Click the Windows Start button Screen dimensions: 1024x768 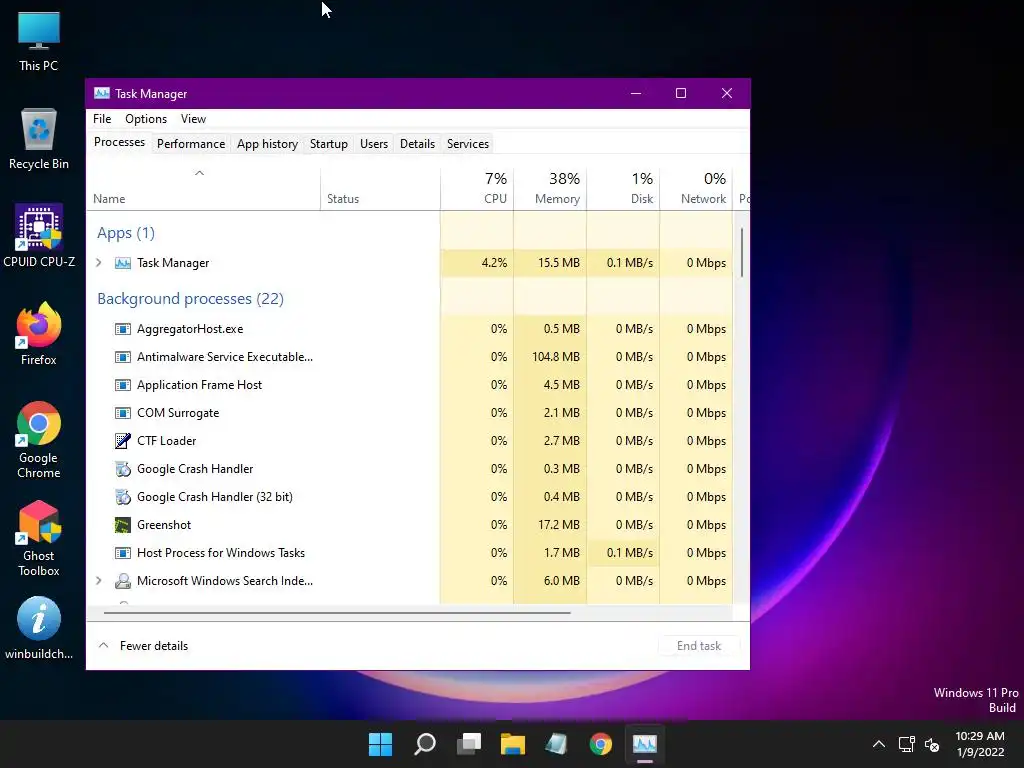coord(380,744)
